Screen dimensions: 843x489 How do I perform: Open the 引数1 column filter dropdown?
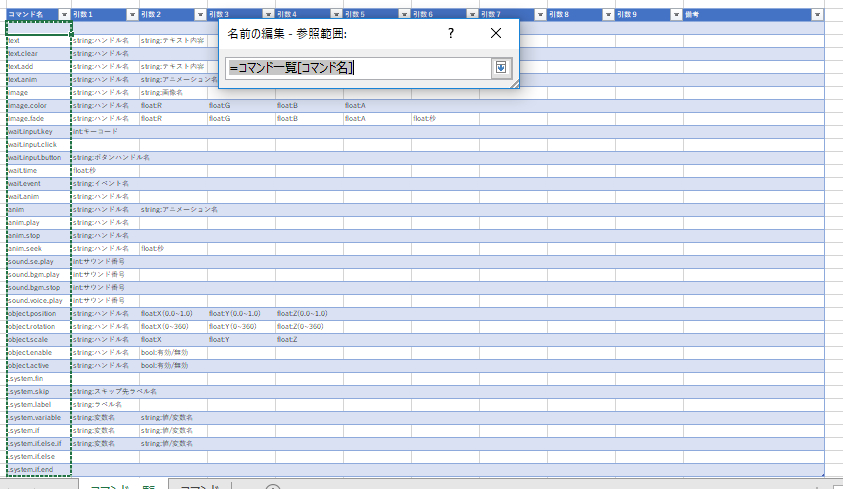132,15
